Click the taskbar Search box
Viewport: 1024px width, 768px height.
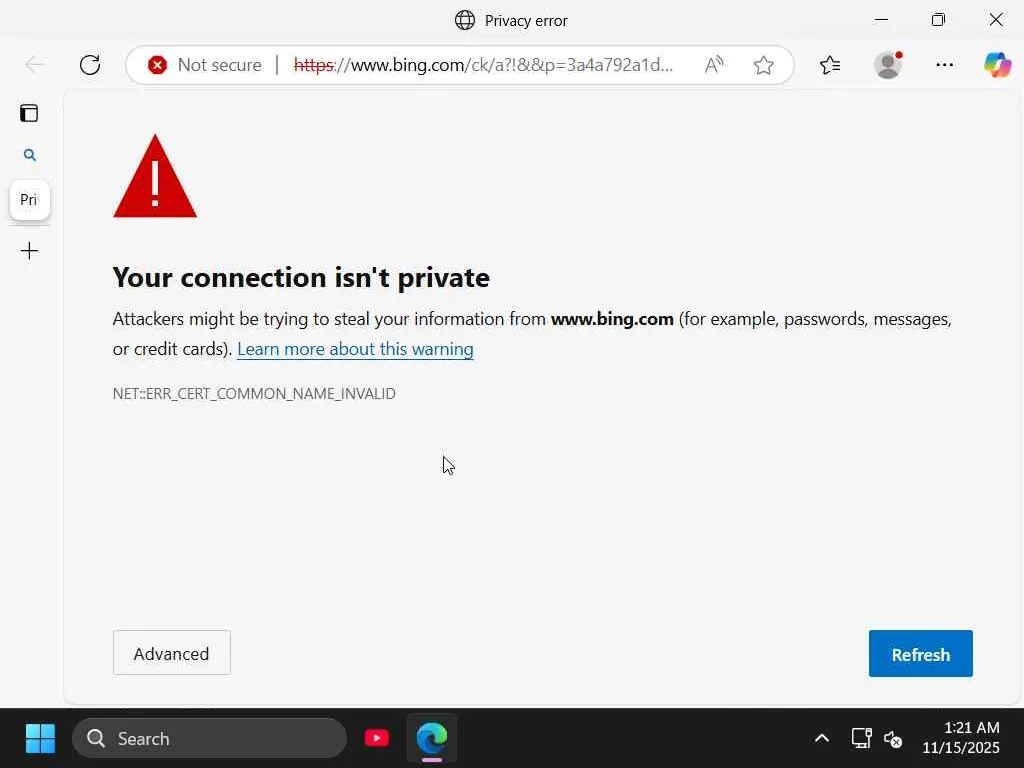(x=210, y=739)
